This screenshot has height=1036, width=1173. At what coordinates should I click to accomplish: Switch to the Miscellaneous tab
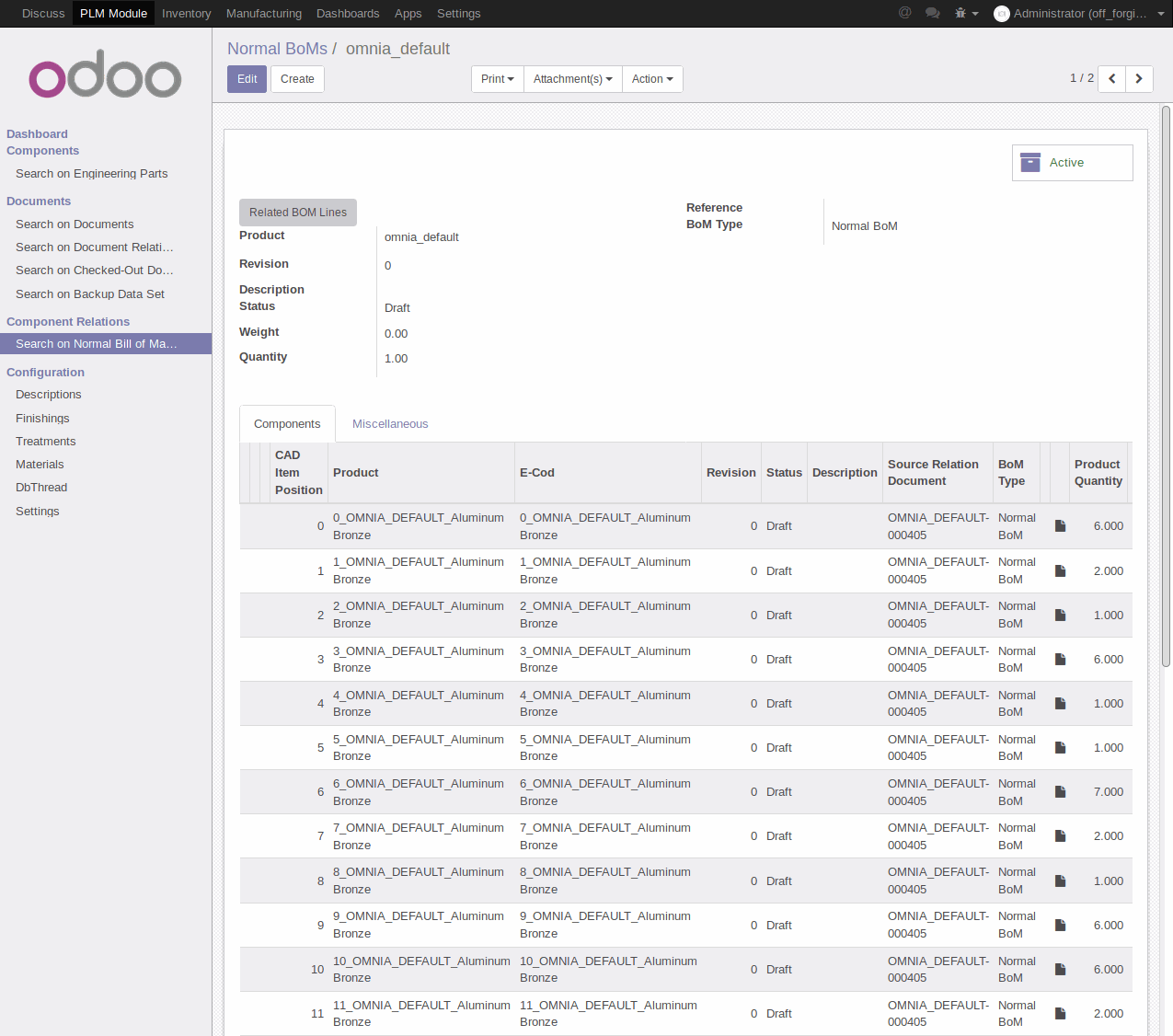pyautogui.click(x=390, y=423)
